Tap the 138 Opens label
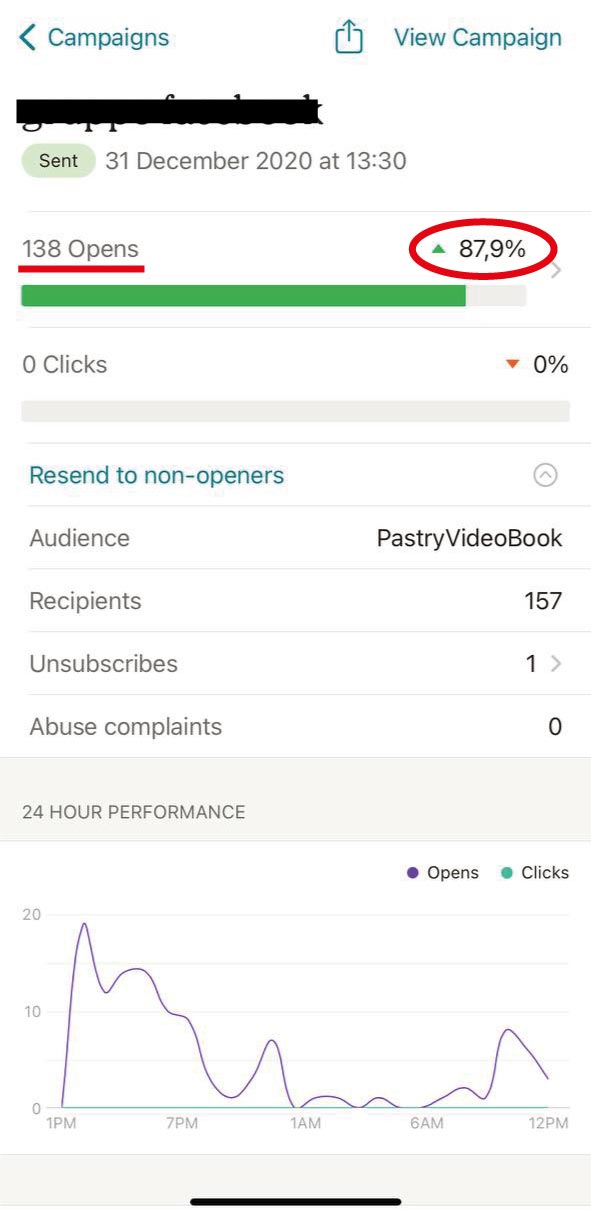 (81, 250)
